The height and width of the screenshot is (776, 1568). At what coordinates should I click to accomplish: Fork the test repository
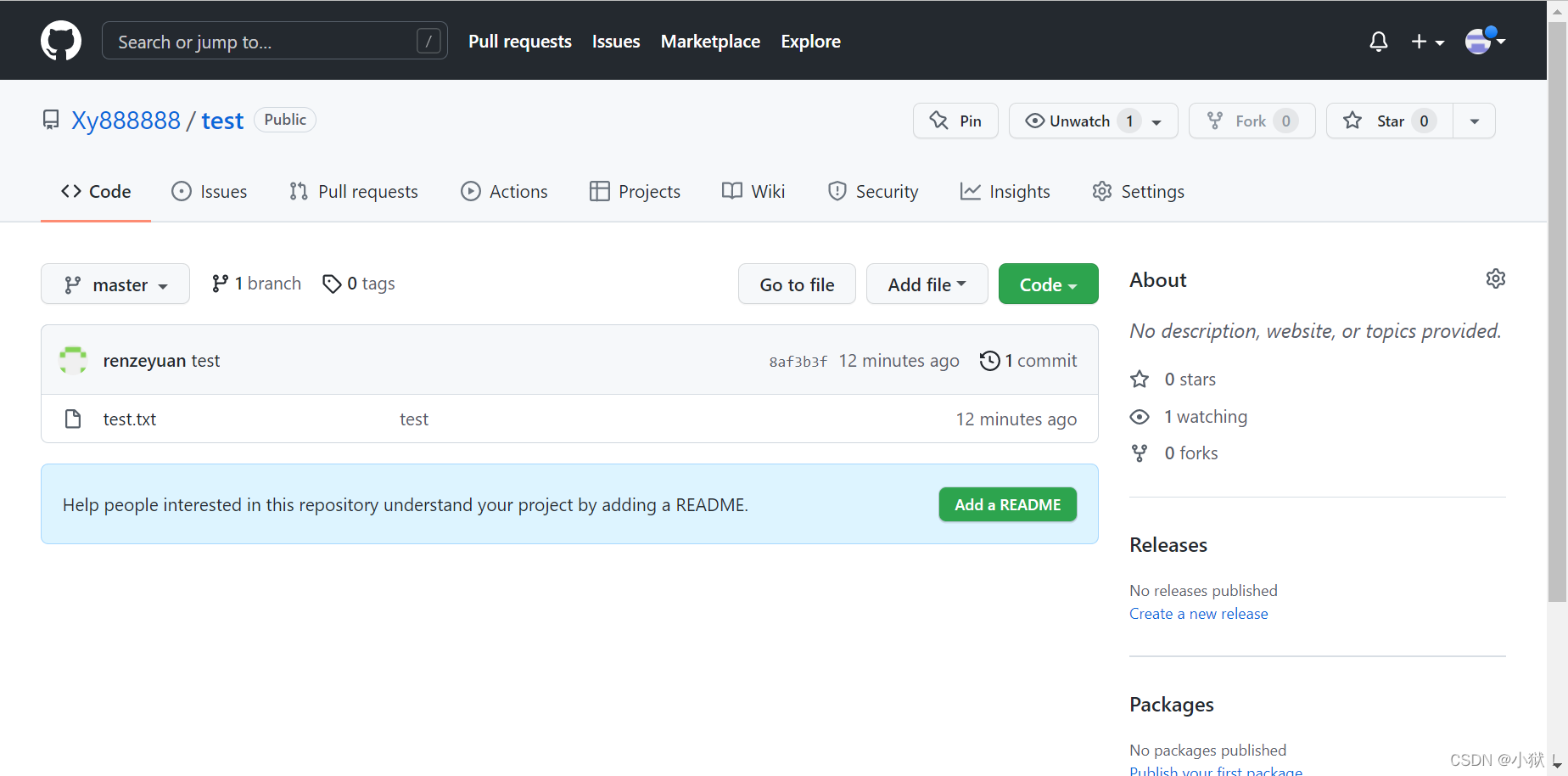tap(1252, 121)
